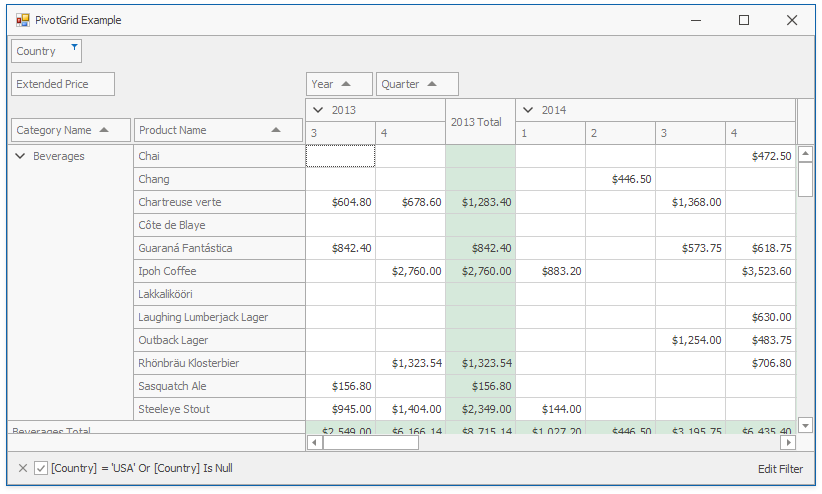
Task: Click the vertical scrollbar thumb
Action: point(805,178)
